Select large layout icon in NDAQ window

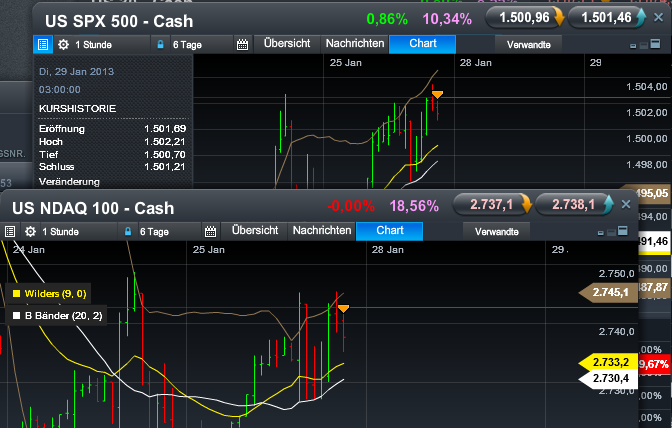[x=623, y=230]
